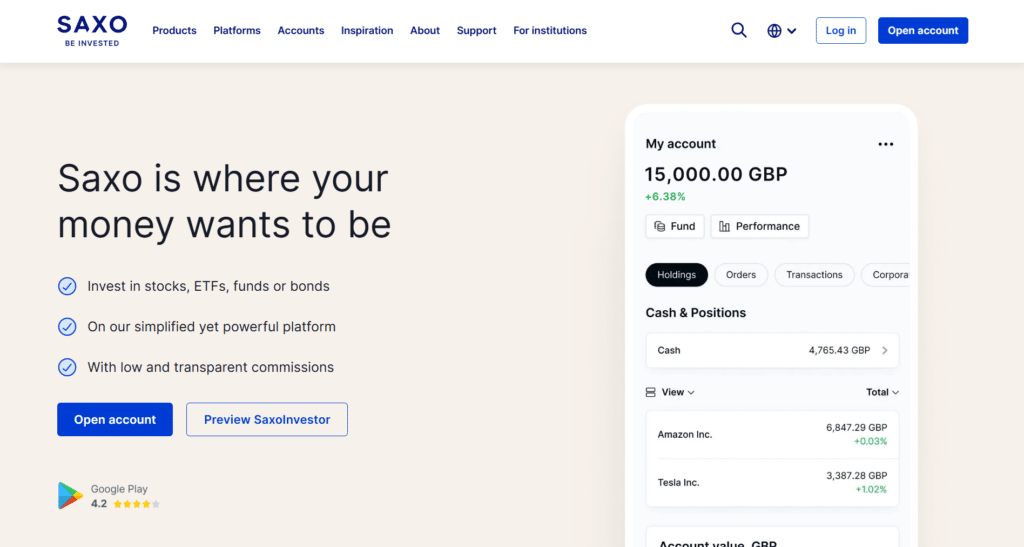Click the Saxo Be Invested logo
The width and height of the screenshot is (1024, 547).
coord(92,31)
